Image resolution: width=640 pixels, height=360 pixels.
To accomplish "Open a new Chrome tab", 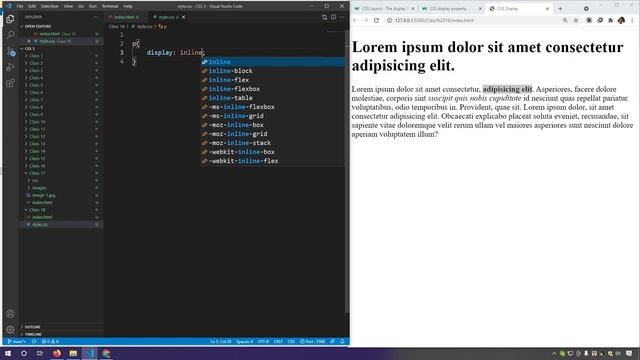I will click(x=560, y=9).
